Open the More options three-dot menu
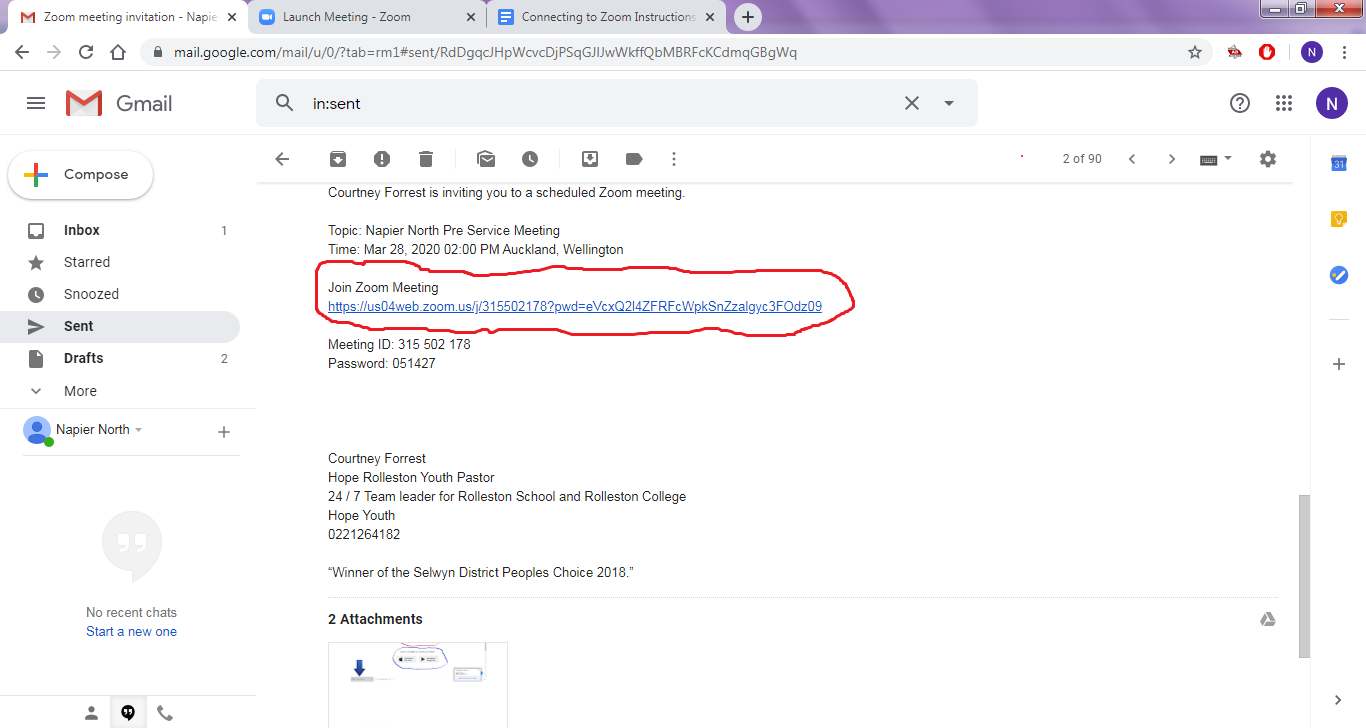This screenshot has width=1366, height=728. point(674,159)
